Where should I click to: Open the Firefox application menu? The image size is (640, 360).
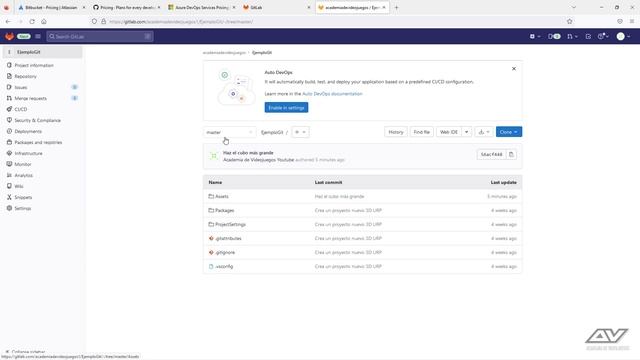[x=632, y=21]
